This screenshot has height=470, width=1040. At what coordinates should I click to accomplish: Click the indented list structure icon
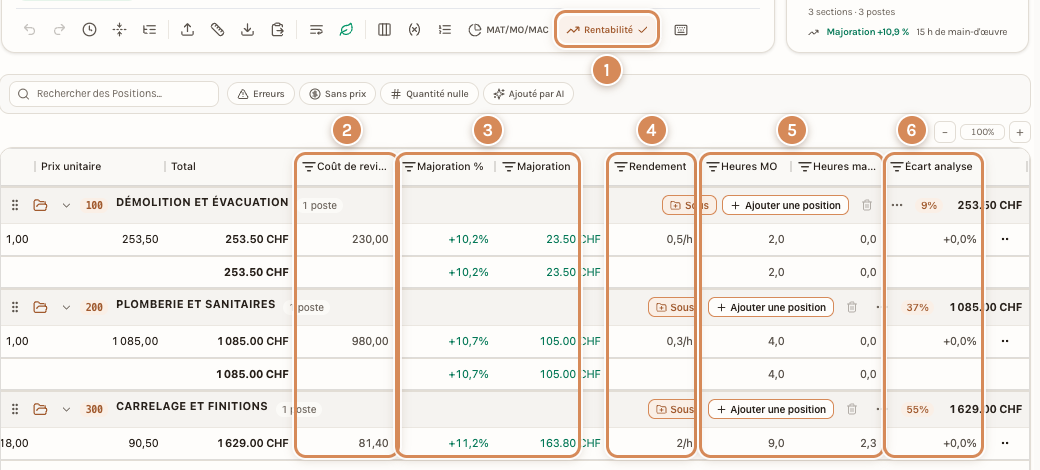click(150, 30)
